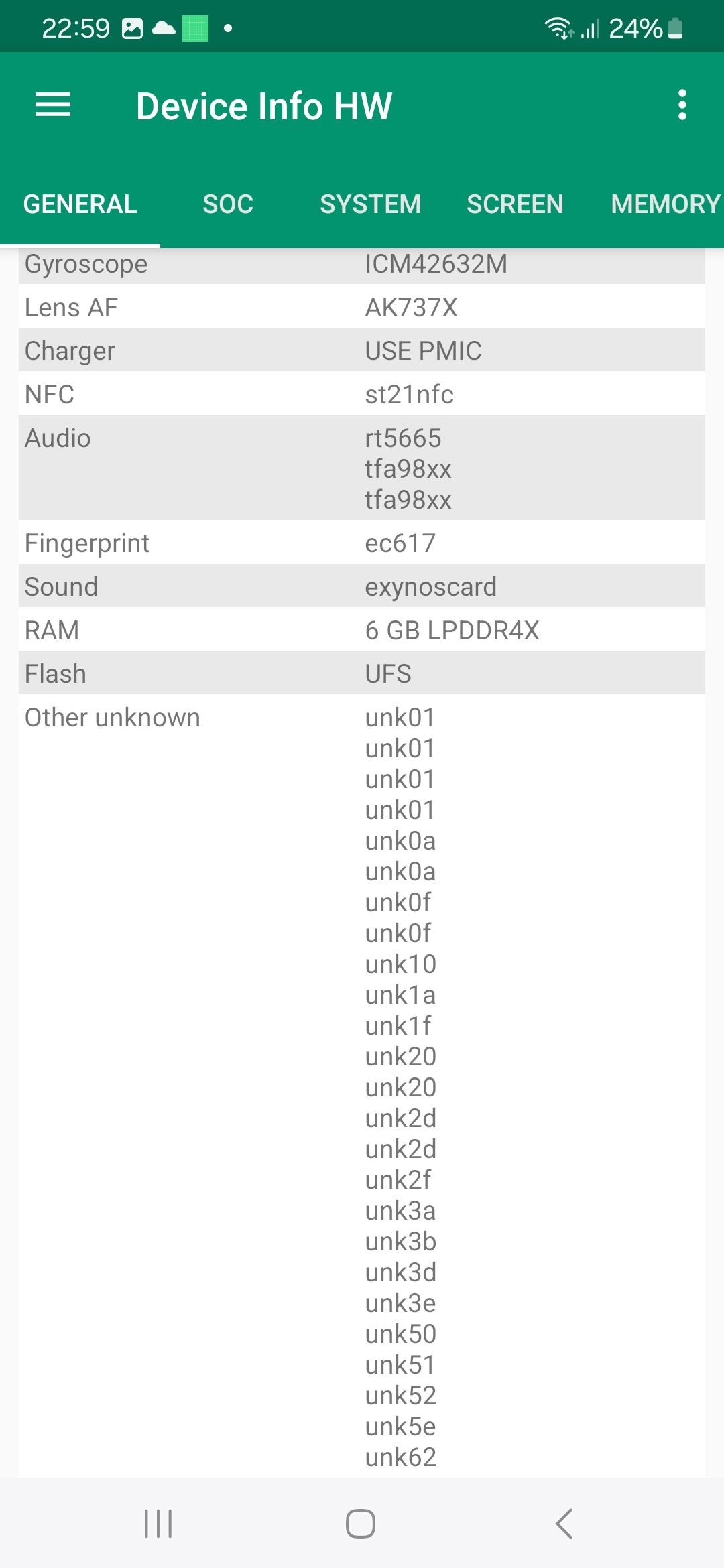The height and width of the screenshot is (1568, 724).
Task: Tap the Charger USE PMIC row
Action: (x=362, y=350)
